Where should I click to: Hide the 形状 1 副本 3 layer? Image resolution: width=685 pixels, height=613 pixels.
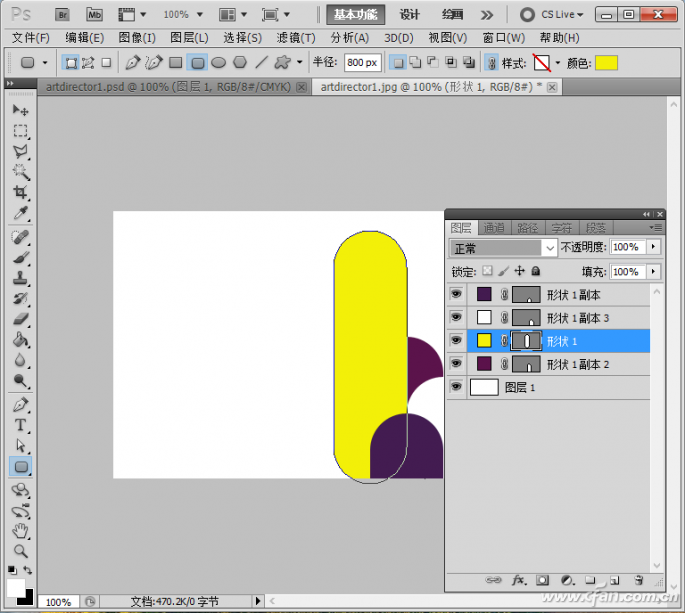[456, 317]
